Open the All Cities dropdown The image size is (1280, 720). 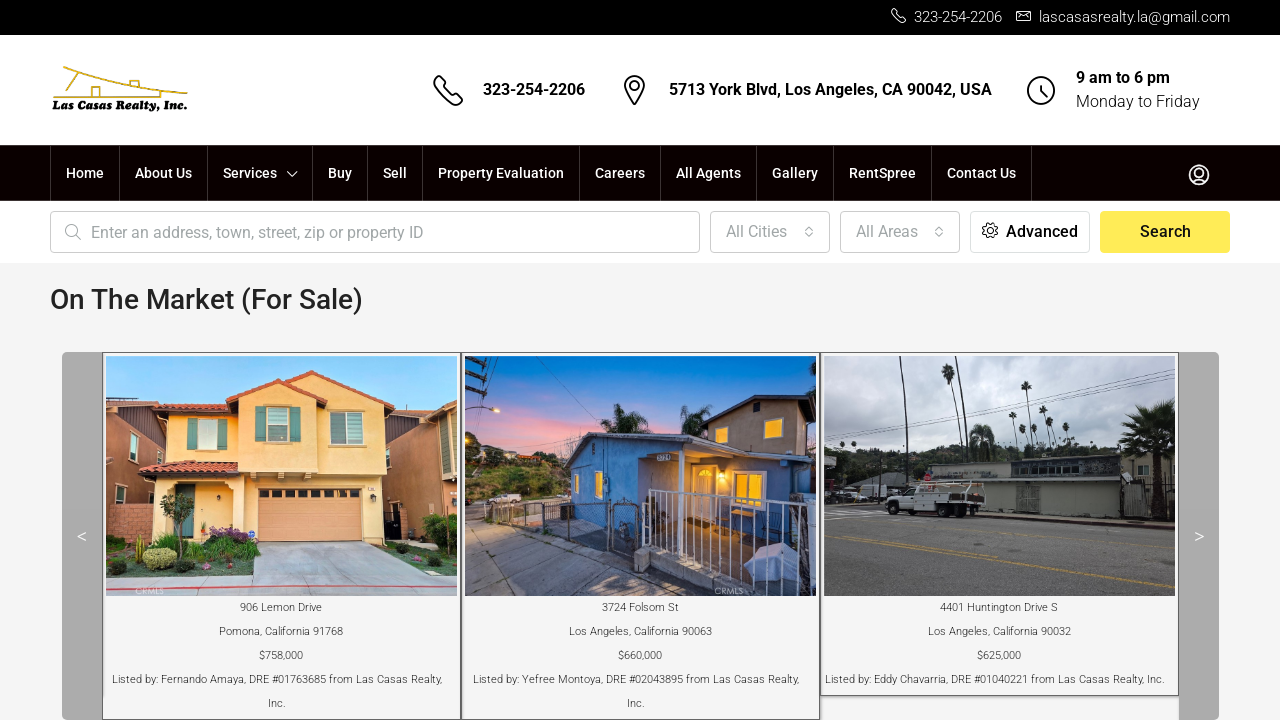[x=769, y=232]
